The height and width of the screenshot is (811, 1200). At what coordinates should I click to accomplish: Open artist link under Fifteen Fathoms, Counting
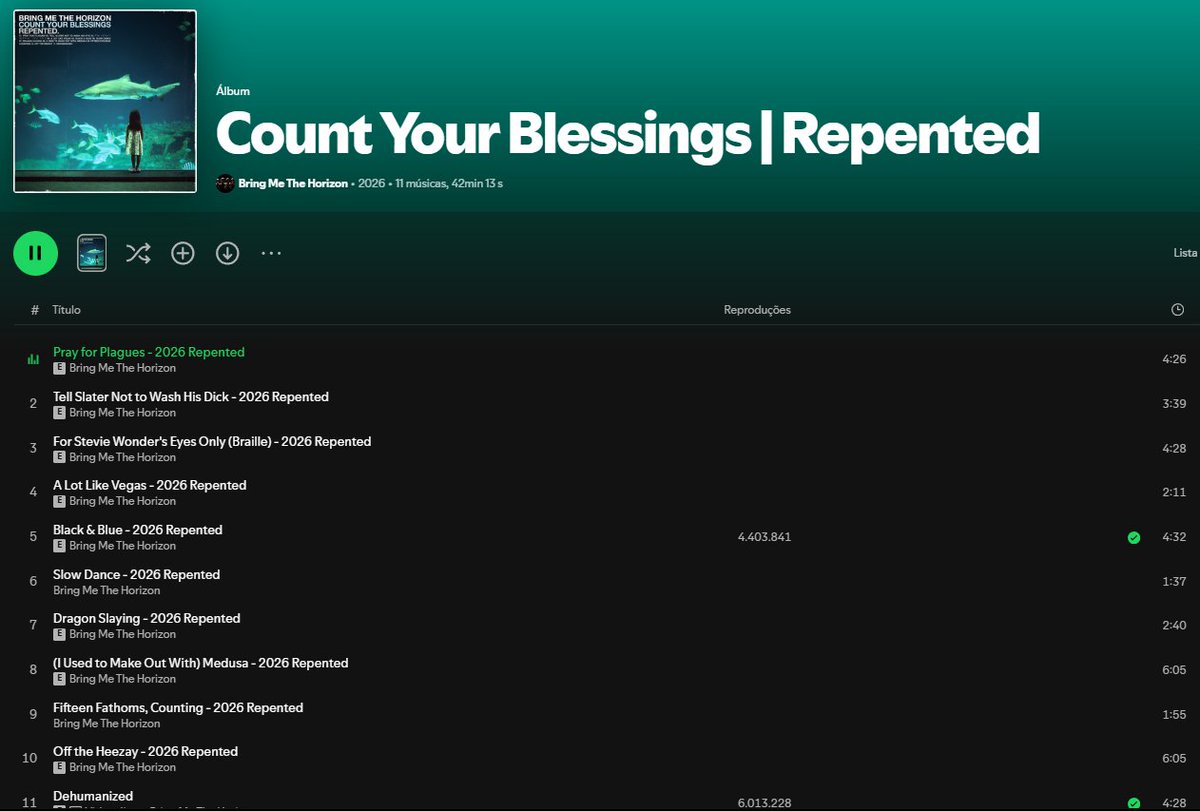107,723
